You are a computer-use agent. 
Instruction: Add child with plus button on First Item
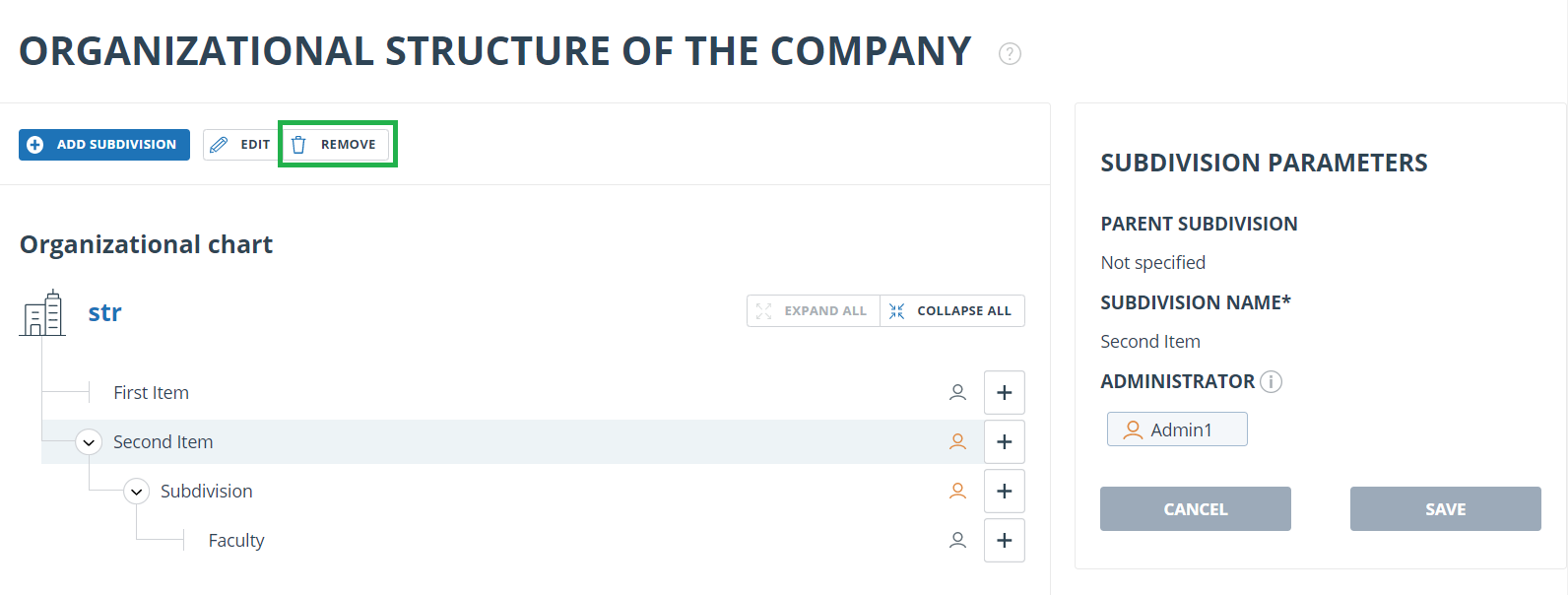[x=1005, y=392]
